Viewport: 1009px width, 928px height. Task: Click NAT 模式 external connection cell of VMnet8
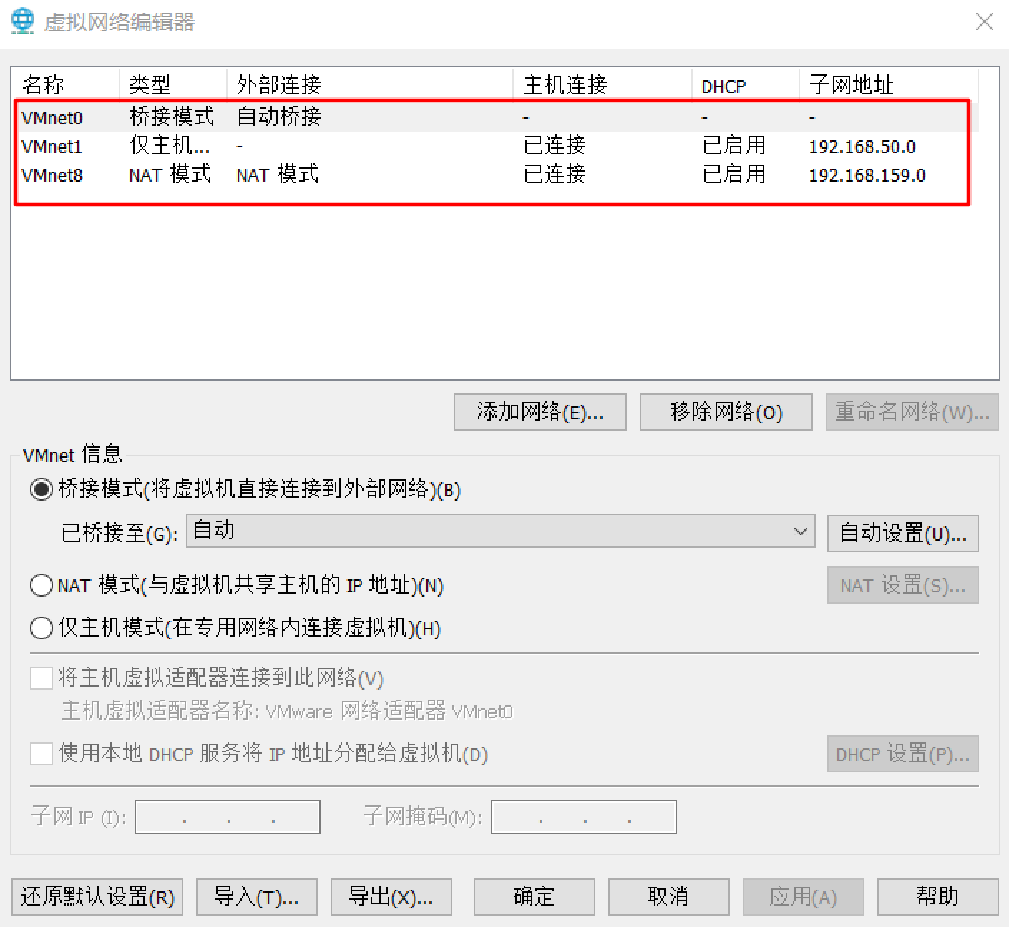[x=277, y=174]
